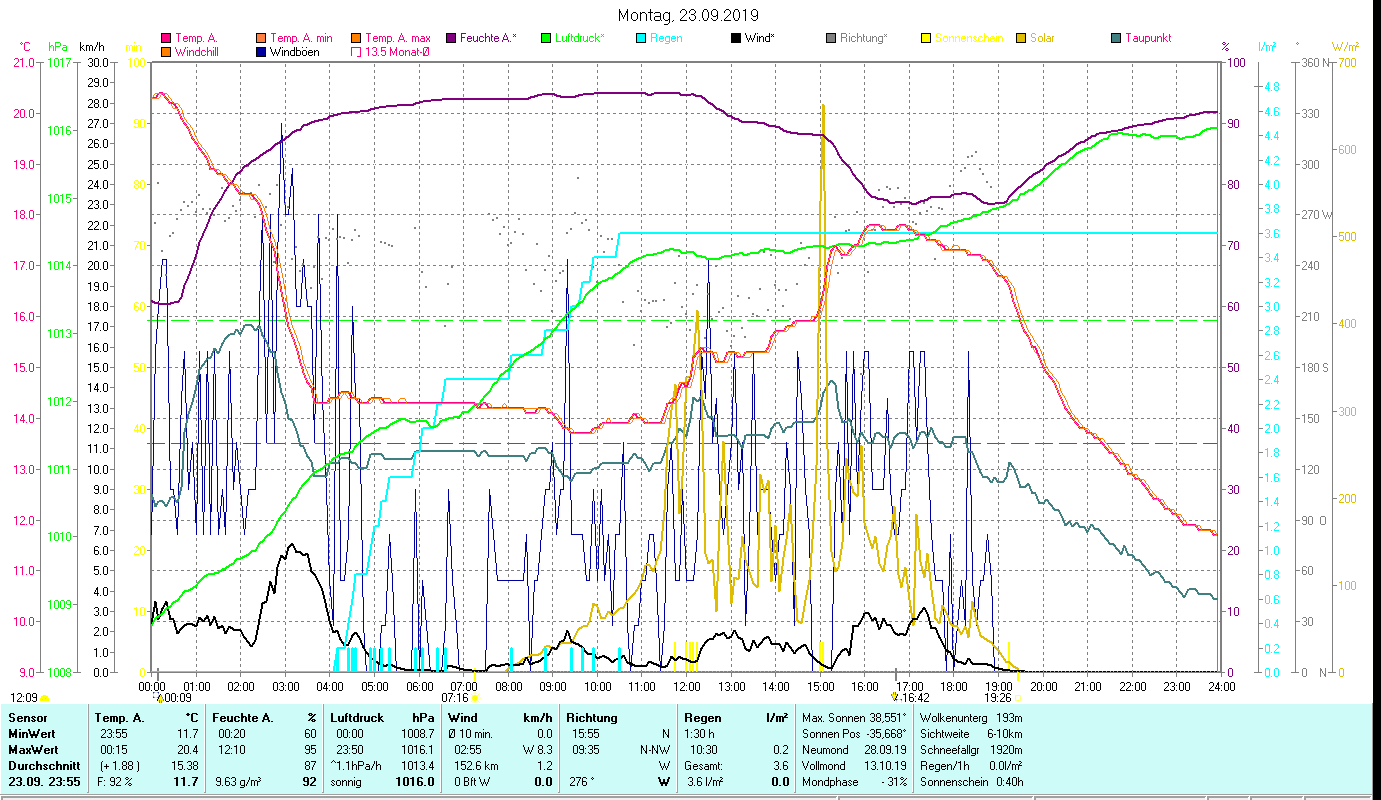1381x800 pixels.
Task: Click the 'Durchschnitt' row label
Action: tap(42, 765)
